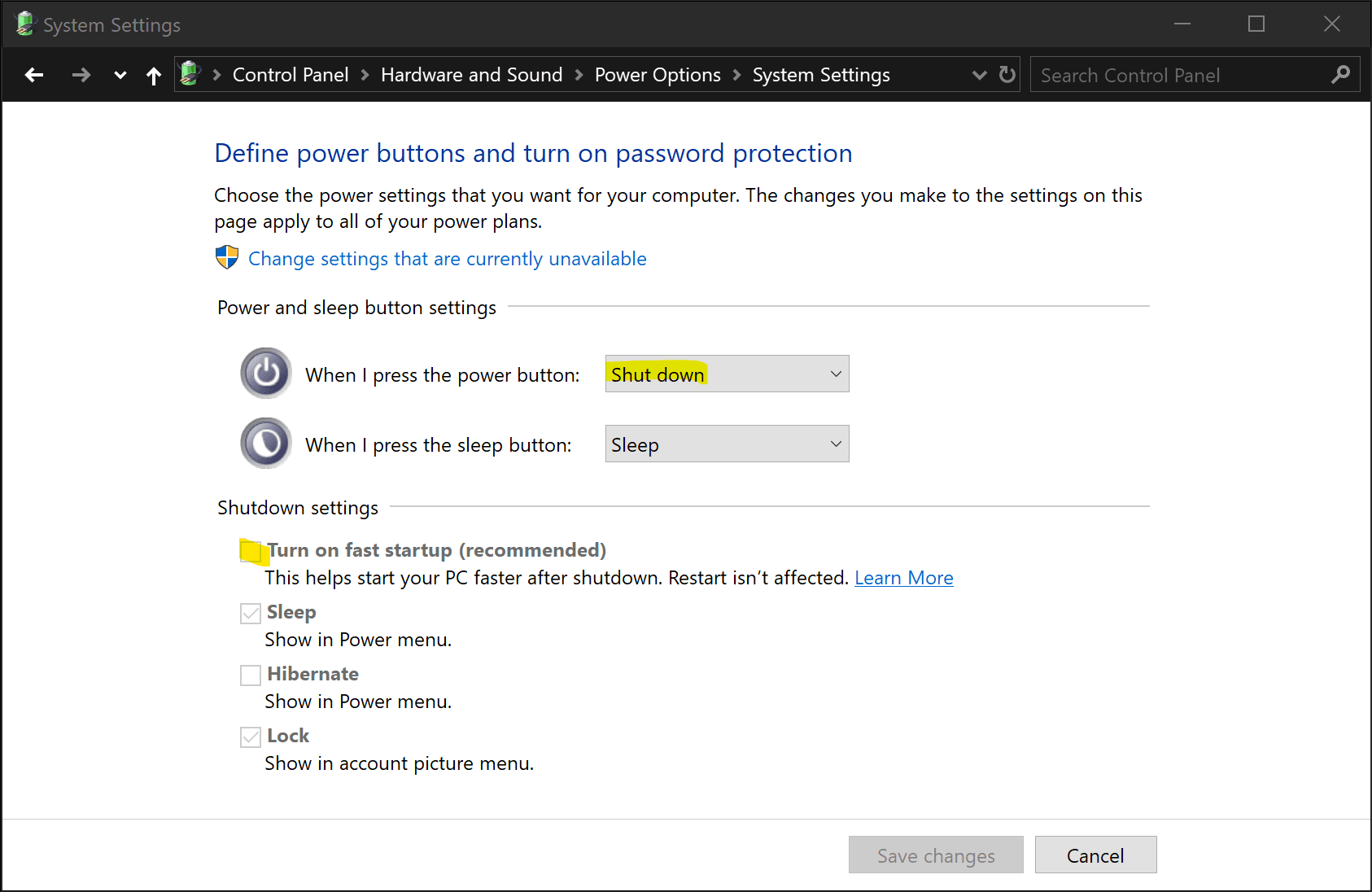Refresh the System Settings page

click(x=1007, y=75)
